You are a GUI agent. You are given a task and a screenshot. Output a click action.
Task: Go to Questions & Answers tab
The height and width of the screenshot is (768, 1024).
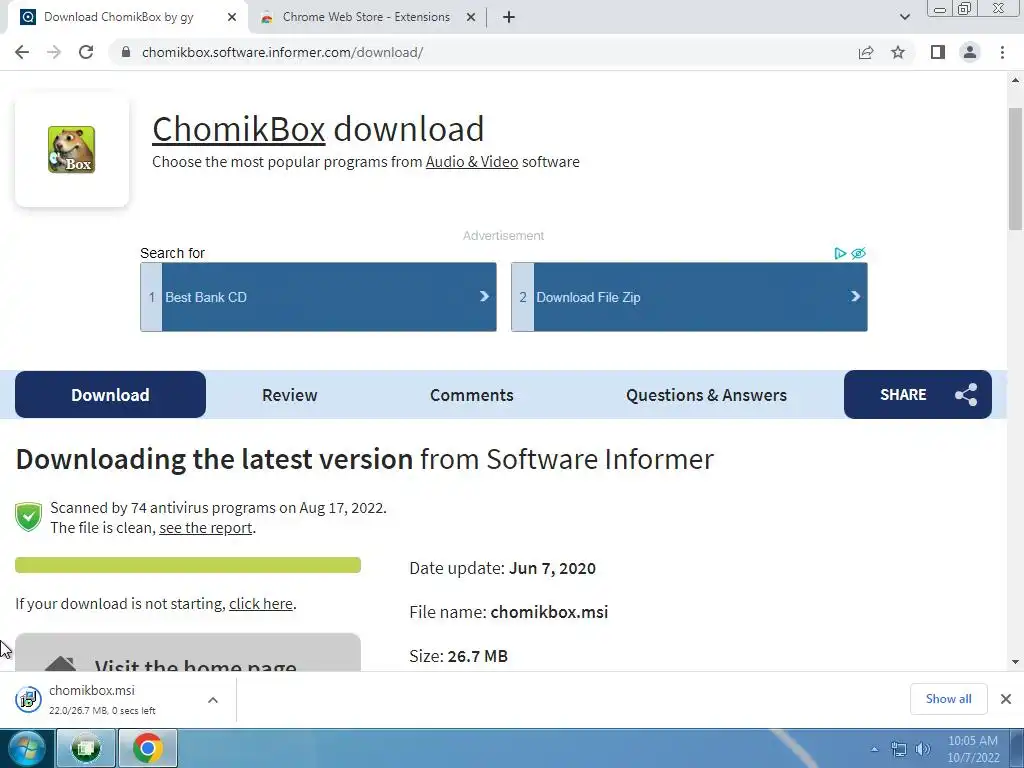click(x=706, y=395)
